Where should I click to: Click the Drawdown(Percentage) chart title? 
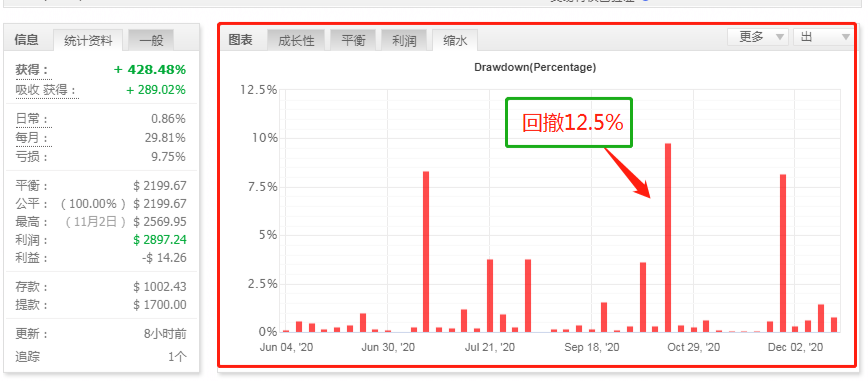click(x=535, y=68)
